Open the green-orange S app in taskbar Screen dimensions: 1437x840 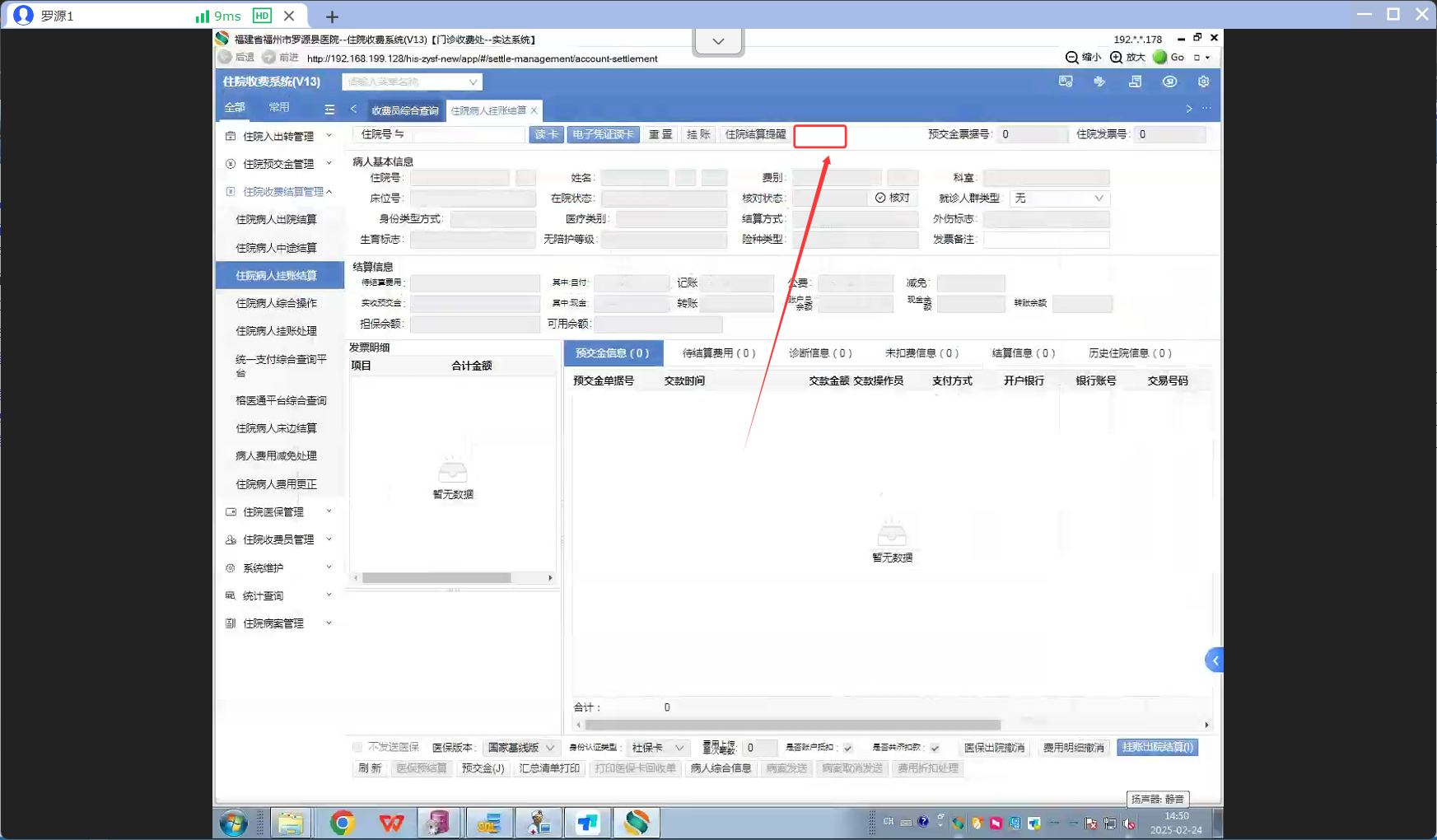(637, 823)
